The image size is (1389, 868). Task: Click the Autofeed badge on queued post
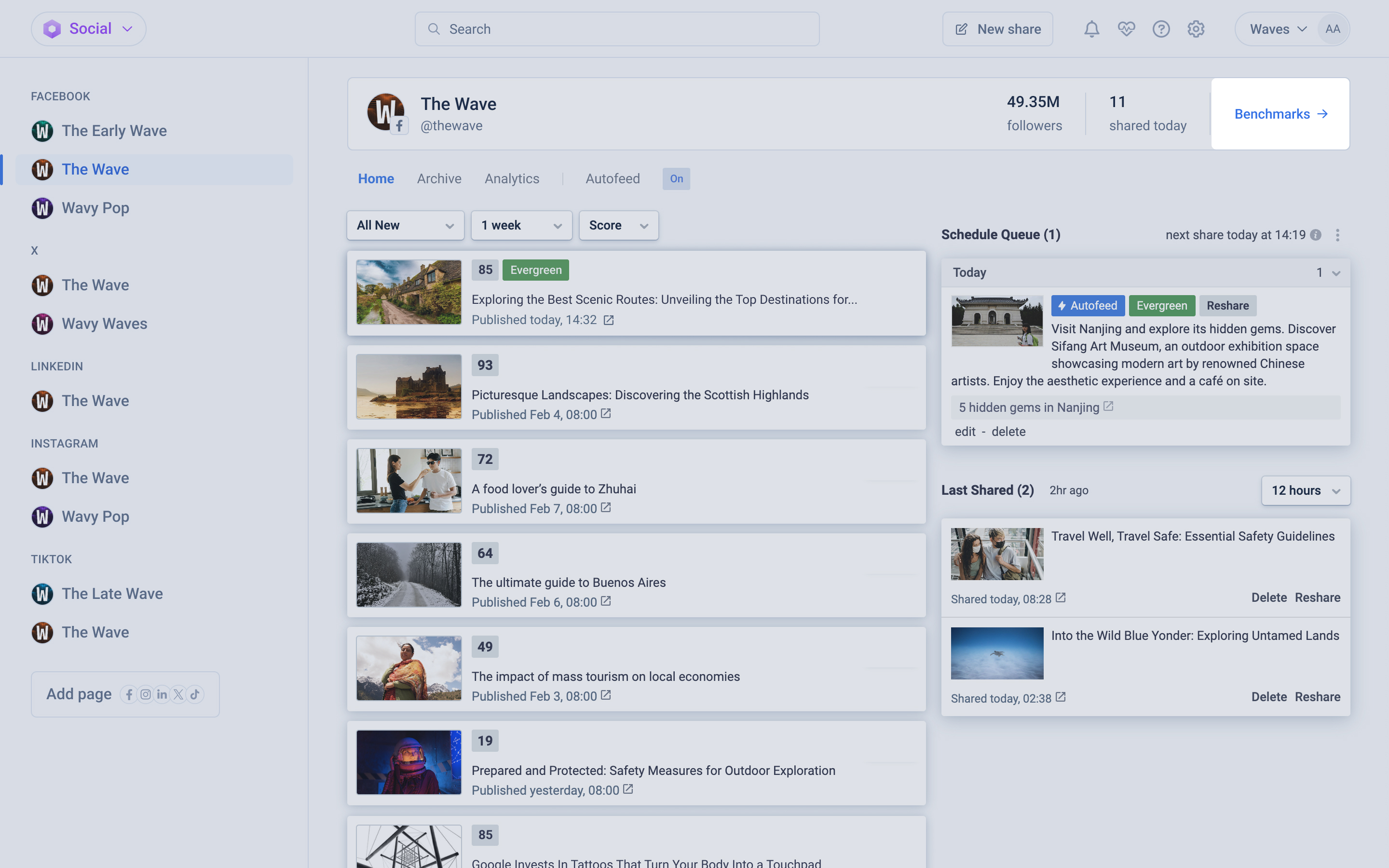coord(1088,306)
